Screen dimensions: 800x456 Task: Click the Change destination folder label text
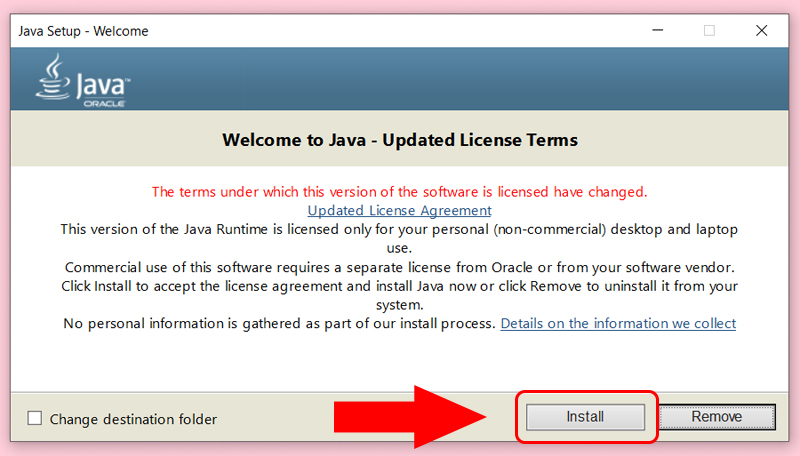pyautogui.click(x=133, y=419)
